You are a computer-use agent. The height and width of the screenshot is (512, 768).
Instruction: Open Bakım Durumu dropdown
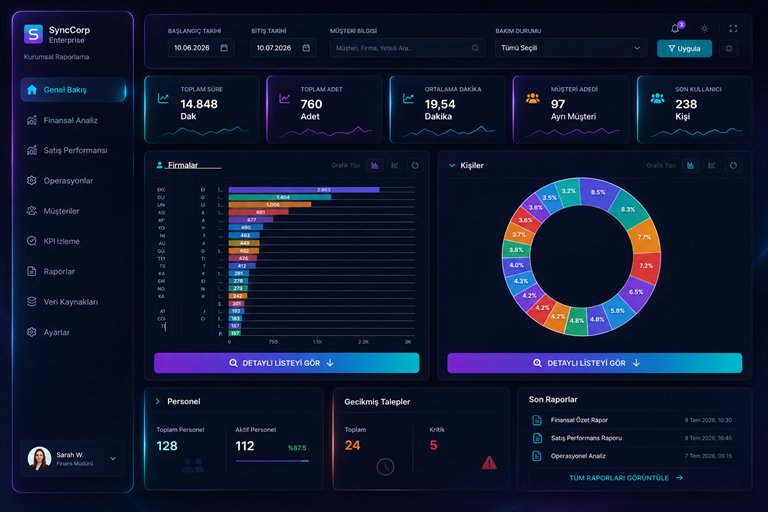pyautogui.click(x=571, y=48)
